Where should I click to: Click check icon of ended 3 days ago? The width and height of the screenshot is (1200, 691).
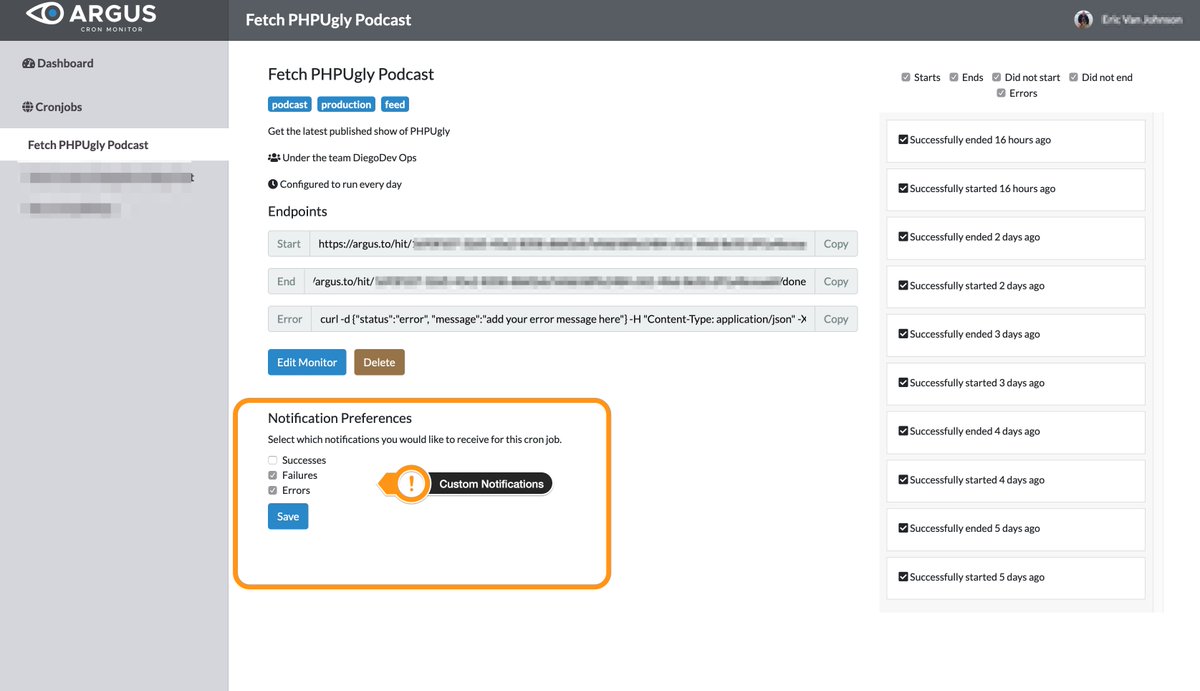click(903, 334)
